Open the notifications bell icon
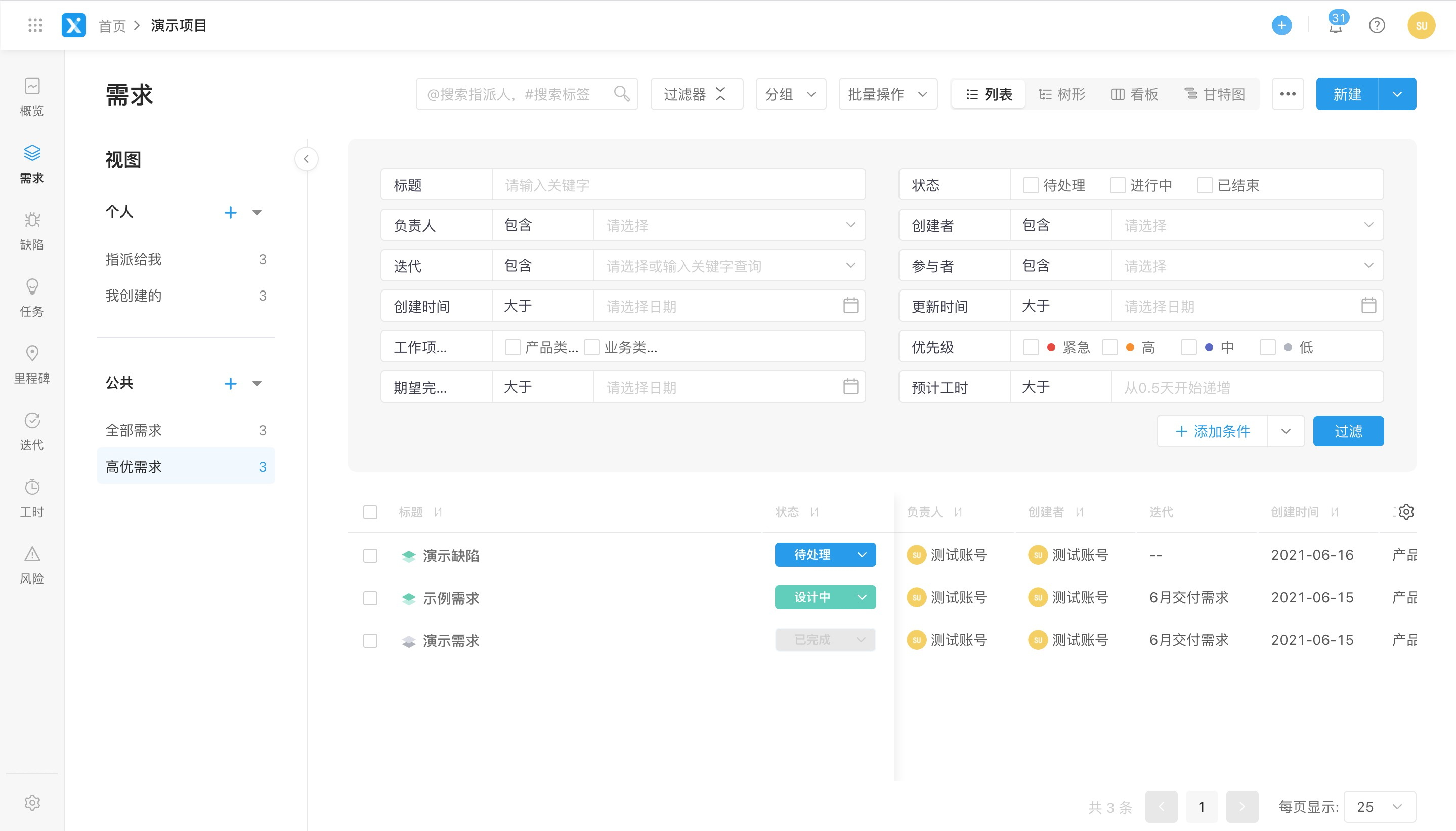This screenshot has width=1456, height=831. [1335, 27]
